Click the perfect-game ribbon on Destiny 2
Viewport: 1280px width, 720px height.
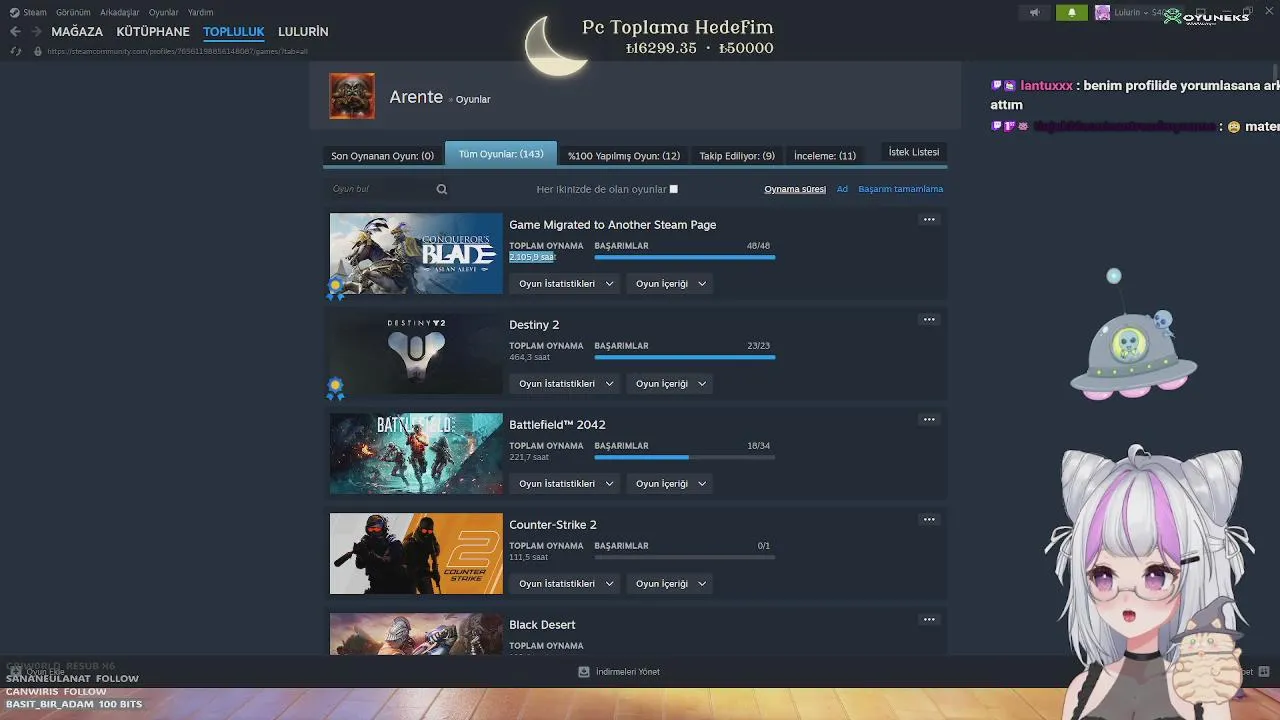336,388
